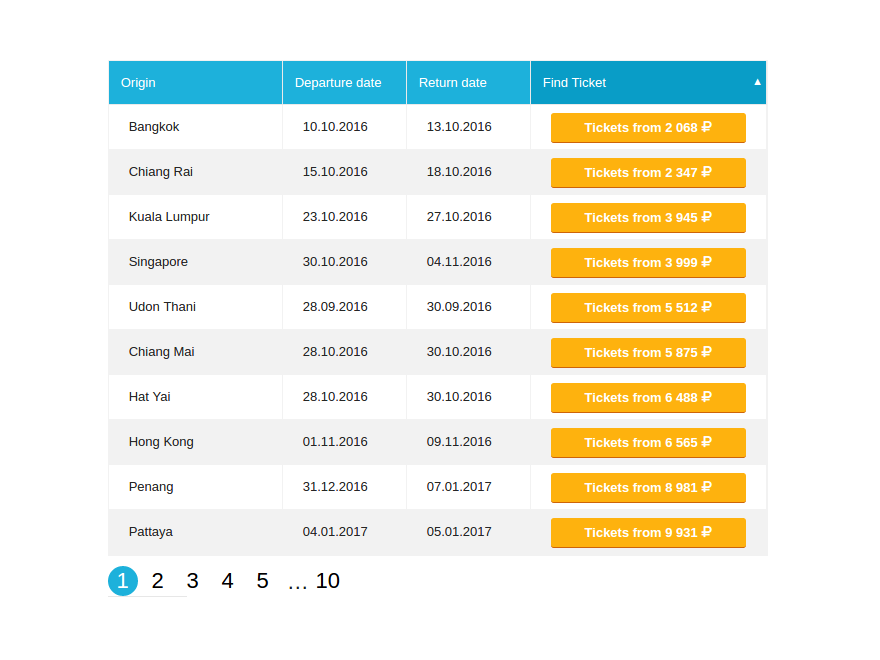Jump to last page 10
The height and width of the screenshot is (660, 880).
pyautogui.click(x=328, y=581)
